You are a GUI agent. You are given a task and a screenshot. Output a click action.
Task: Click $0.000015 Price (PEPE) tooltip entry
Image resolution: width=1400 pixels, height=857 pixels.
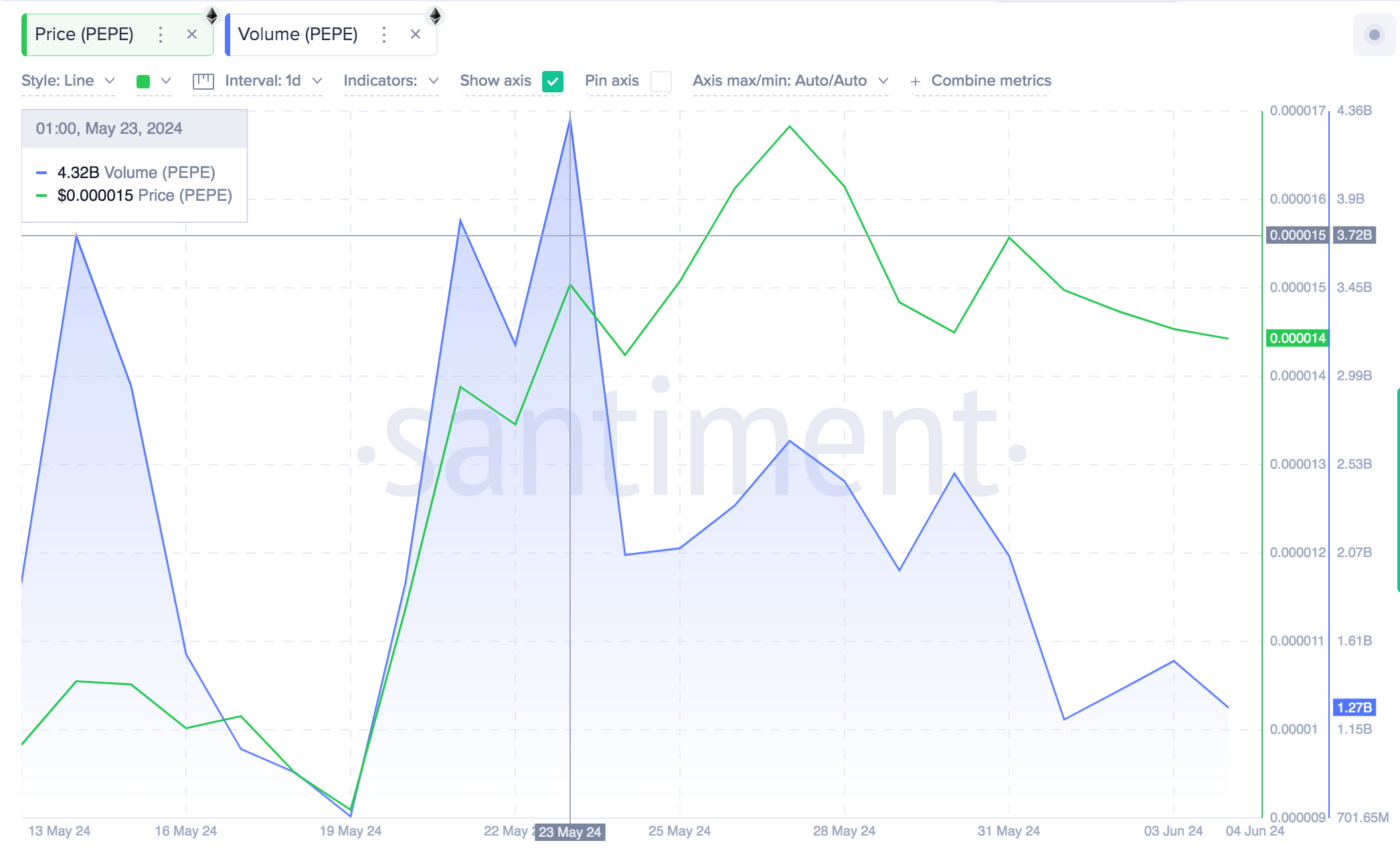point(136,196)
